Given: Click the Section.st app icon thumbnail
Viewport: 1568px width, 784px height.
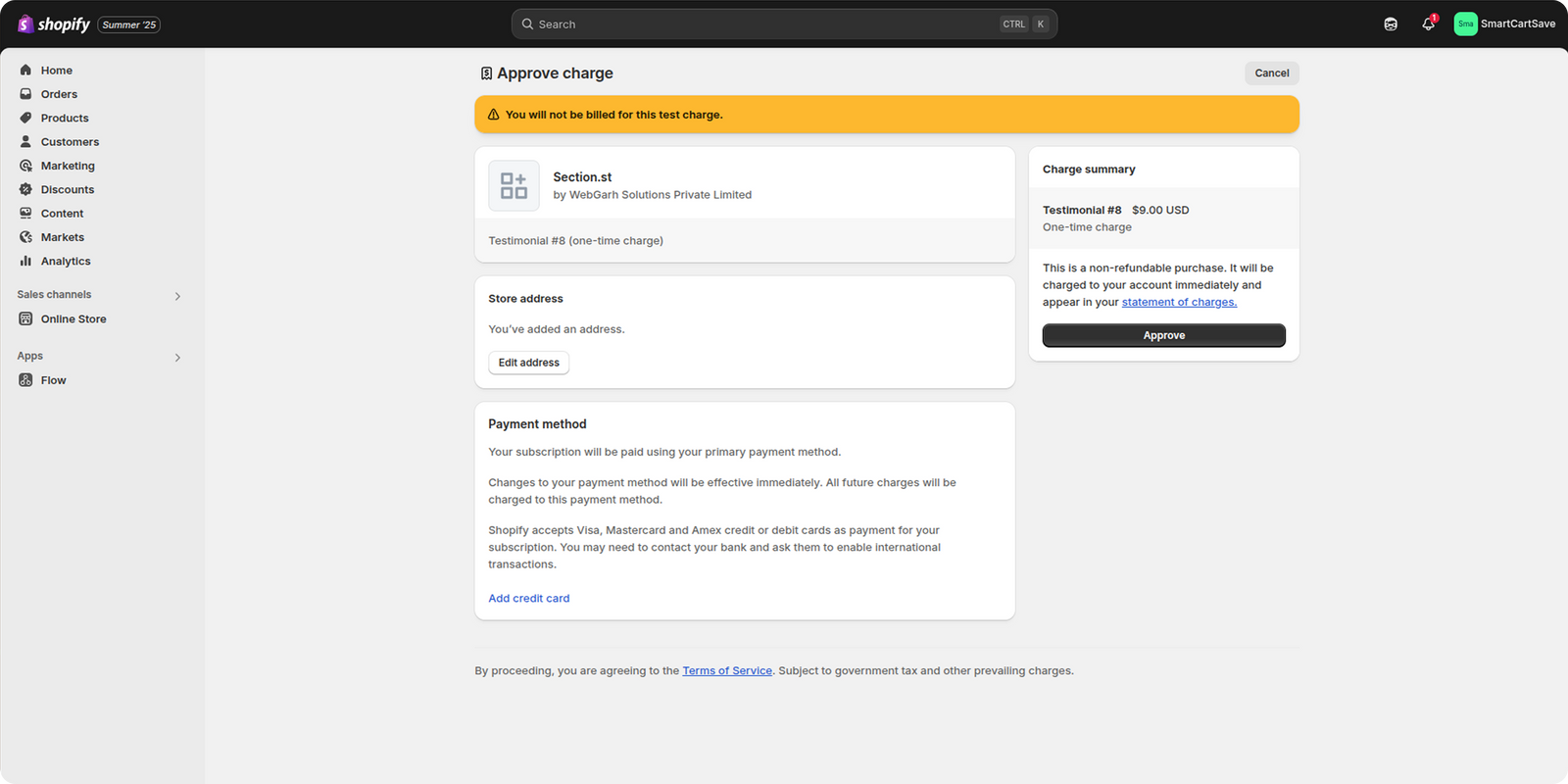Looking at the screenshot, I should click(x=514, y=185).
